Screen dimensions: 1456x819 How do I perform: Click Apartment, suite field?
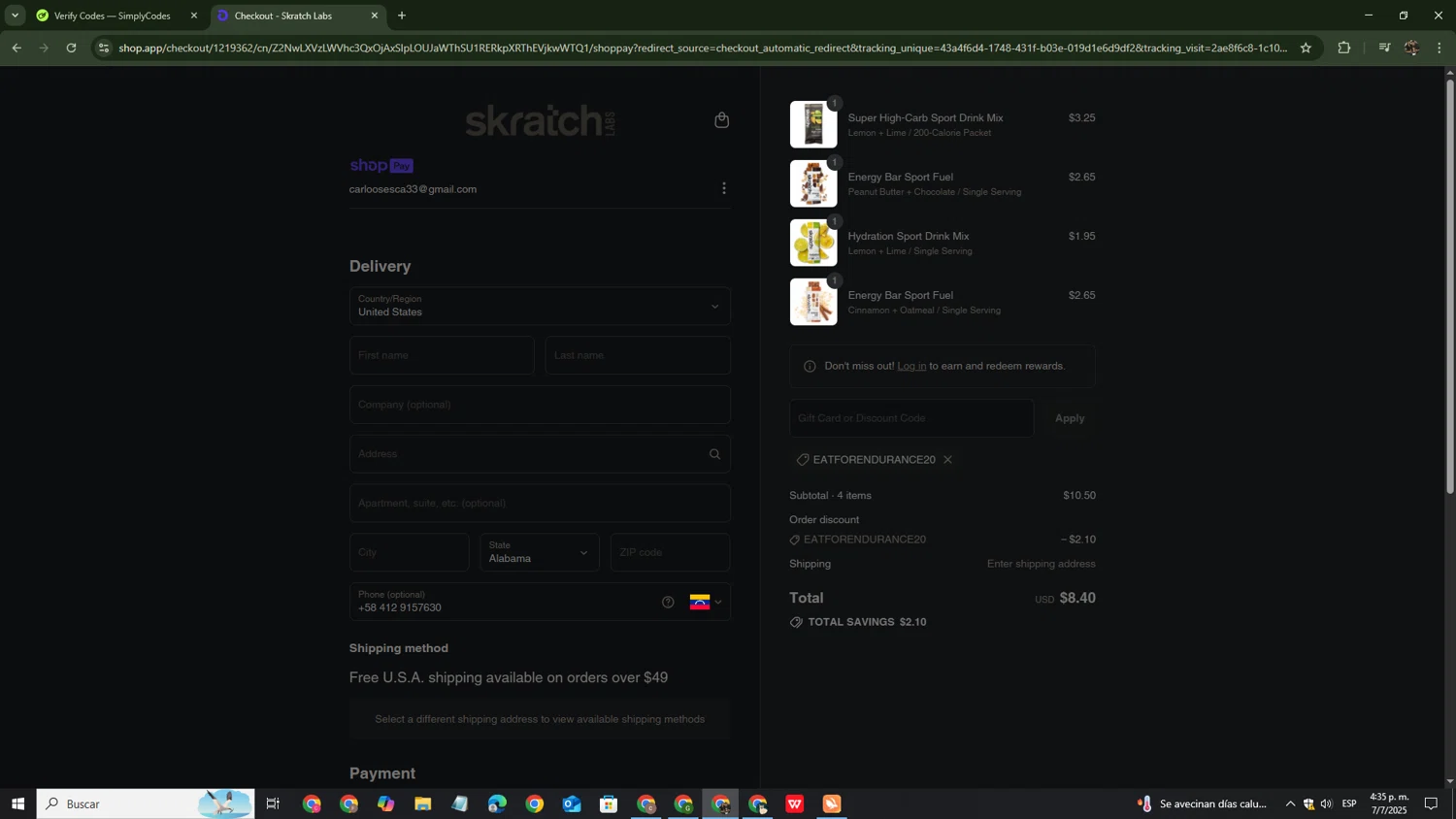pyautogui.click(x=540, y=503)
